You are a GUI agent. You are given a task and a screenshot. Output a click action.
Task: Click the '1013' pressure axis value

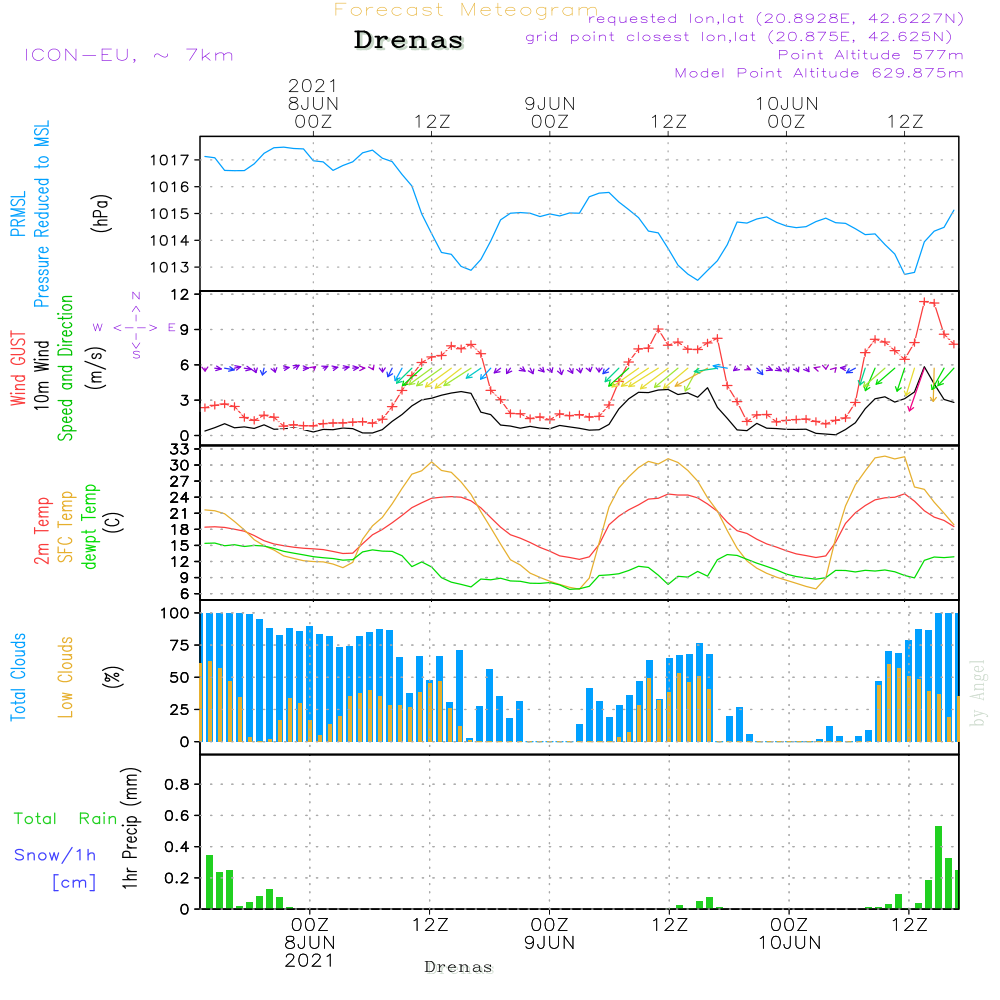170,267
